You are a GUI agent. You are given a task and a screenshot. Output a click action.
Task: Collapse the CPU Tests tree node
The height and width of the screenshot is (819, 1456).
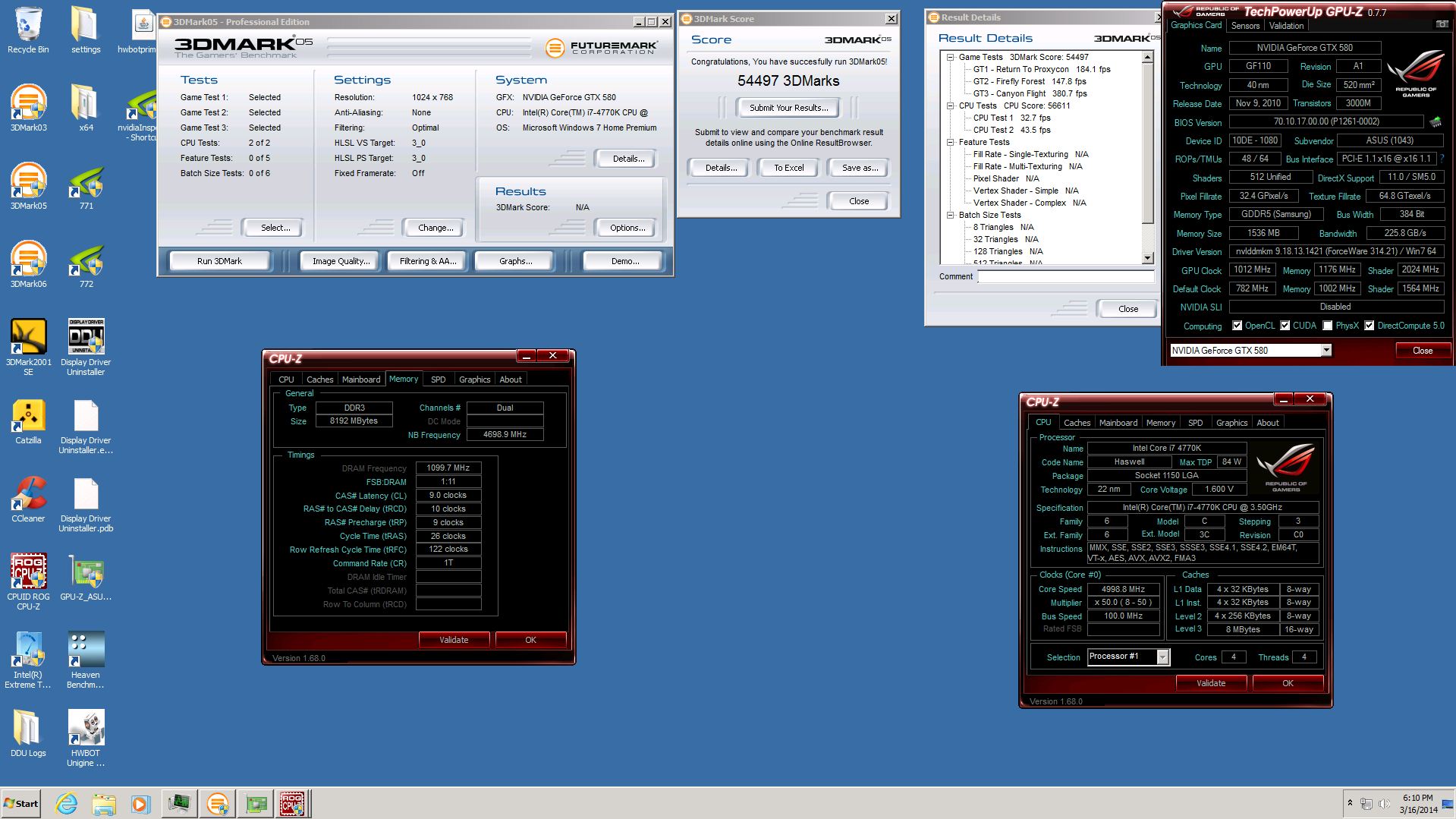click(x=950, y=106)
